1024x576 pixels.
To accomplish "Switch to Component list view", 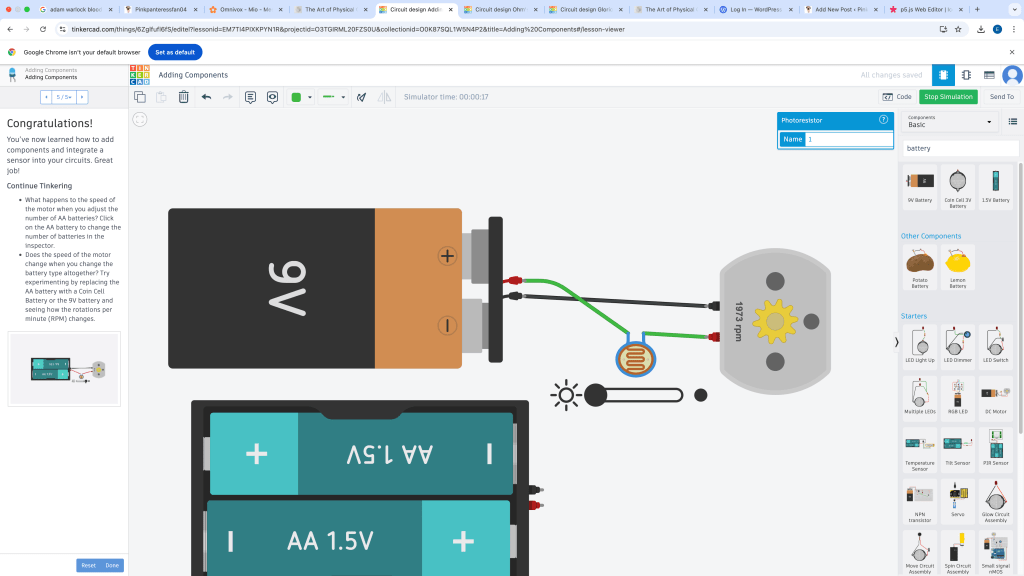I will click(x=989, y=75).
